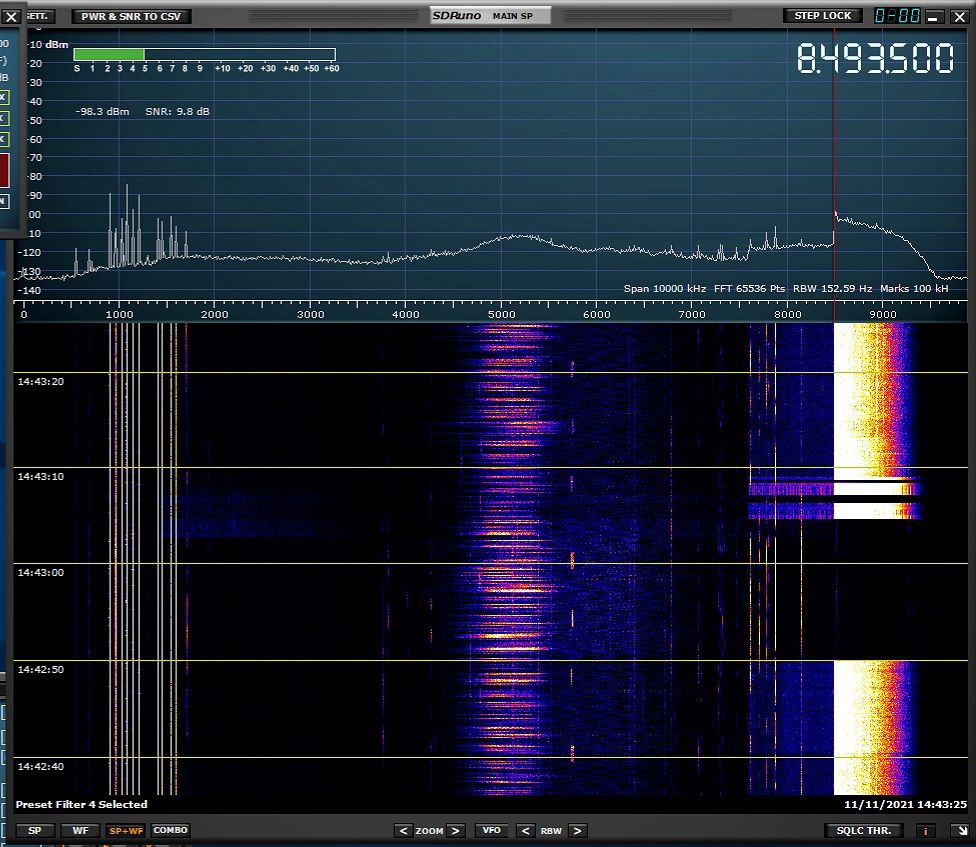Click the SQLC THR. button

(x=864, y=830)
